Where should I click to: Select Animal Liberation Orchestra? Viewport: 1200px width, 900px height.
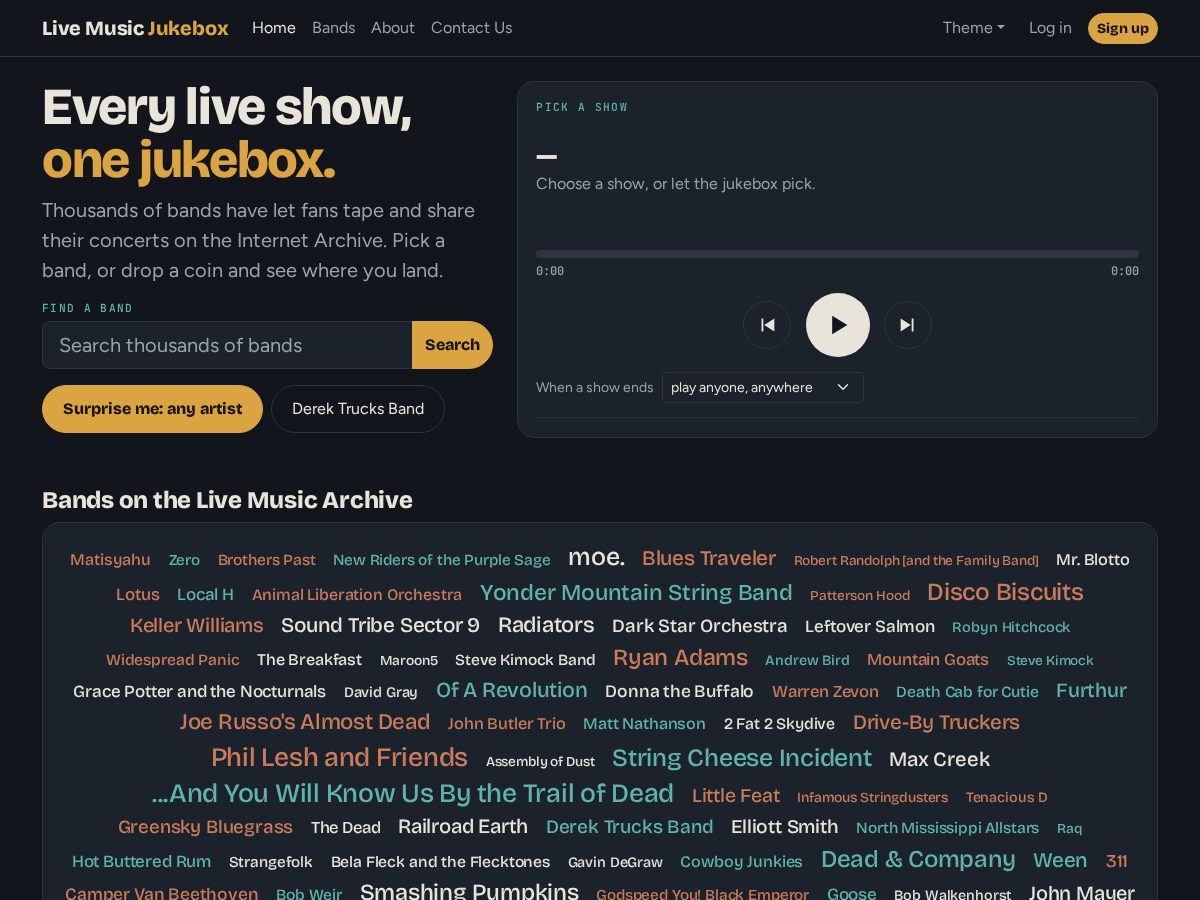coord(357,595)
